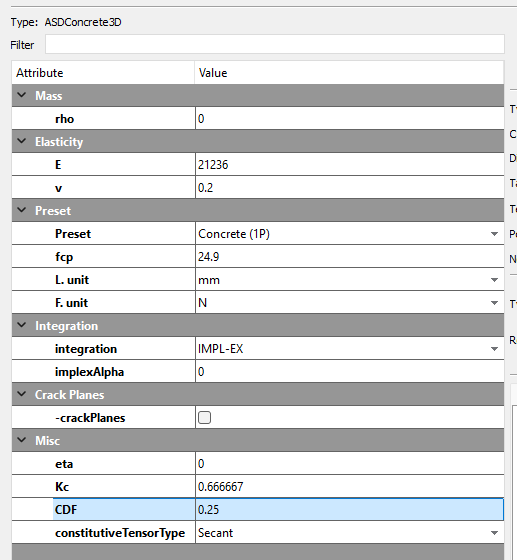Edit the Kc value 0.666667
This screenshot has height=560, width=517.
[x=350, y=486]
